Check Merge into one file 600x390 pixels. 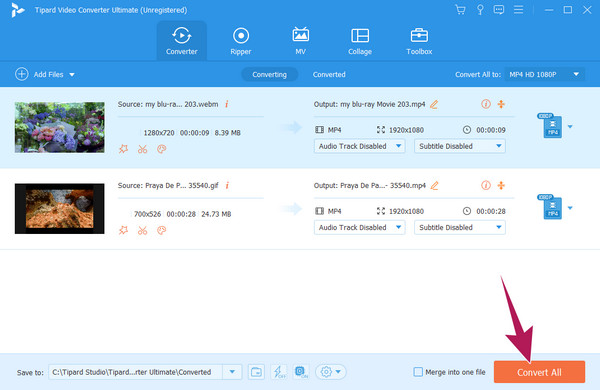418,372
